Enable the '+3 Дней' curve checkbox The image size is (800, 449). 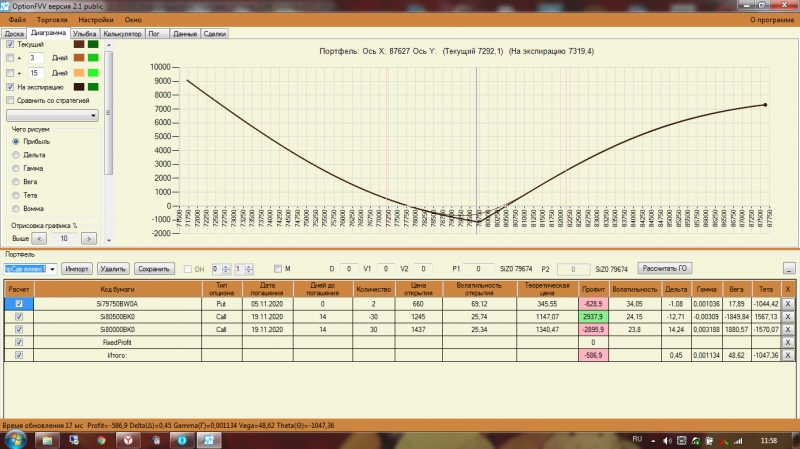10,58
